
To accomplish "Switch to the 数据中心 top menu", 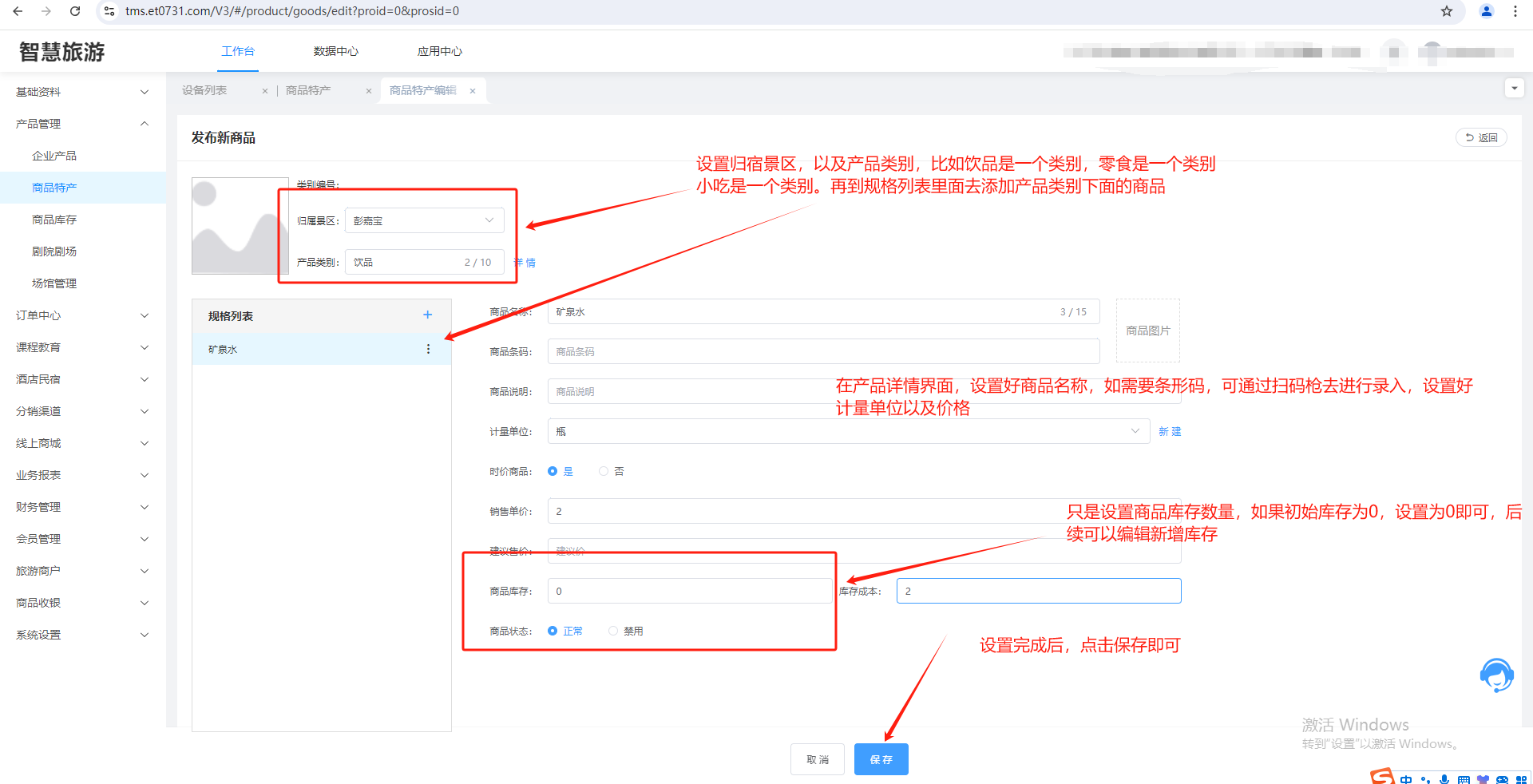I will click(335, 51).
